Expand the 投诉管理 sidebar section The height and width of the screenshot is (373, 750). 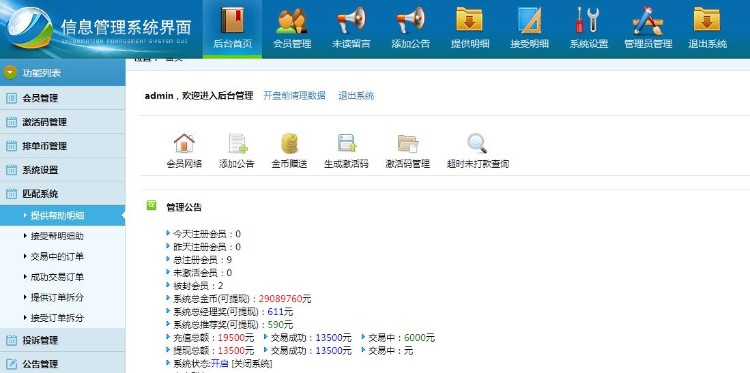point(63,340)
